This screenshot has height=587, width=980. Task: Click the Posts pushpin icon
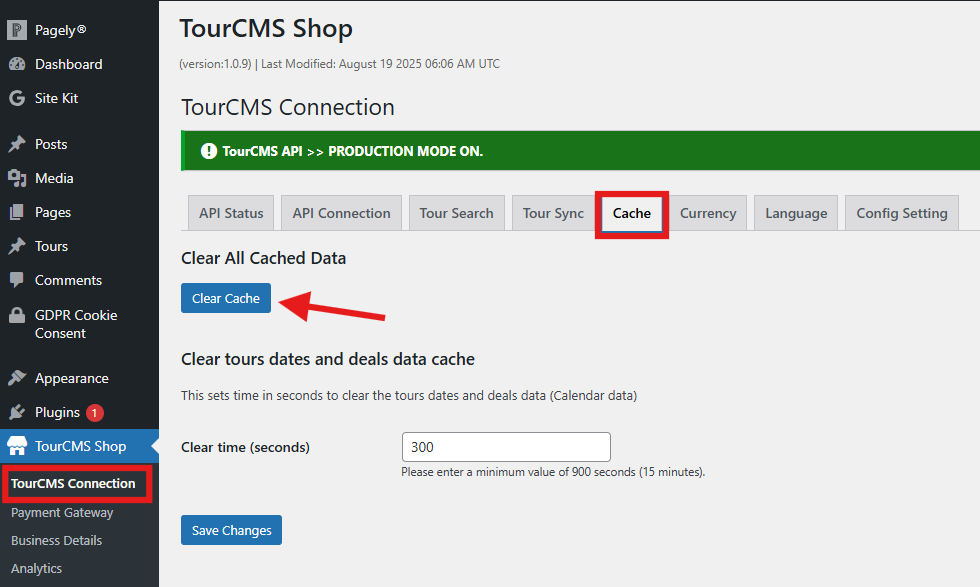point(17,144)
